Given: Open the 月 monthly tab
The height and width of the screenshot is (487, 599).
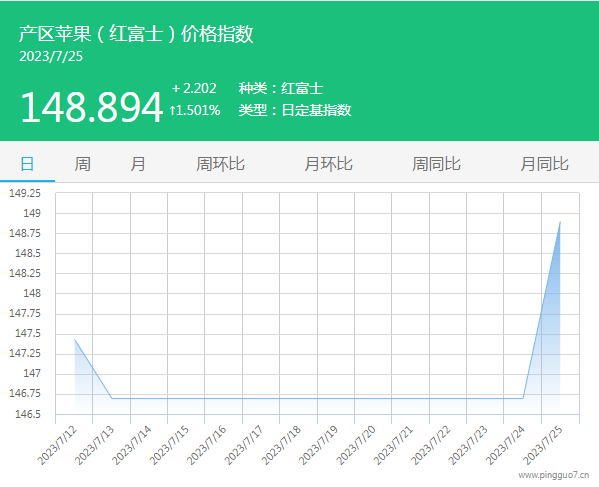Looking at the screenshot, I should pyautogui.click(x=138, y=164).
